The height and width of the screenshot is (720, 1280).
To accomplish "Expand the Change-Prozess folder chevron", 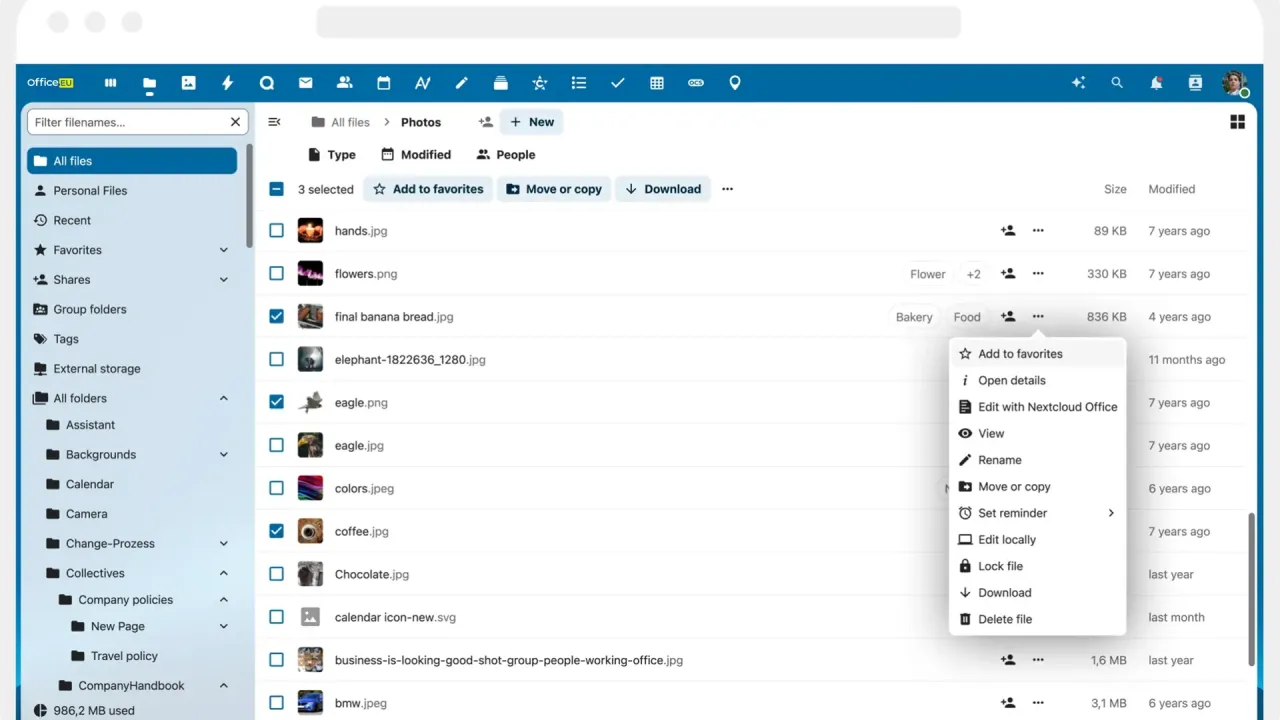I will click(x=224, y=544).
